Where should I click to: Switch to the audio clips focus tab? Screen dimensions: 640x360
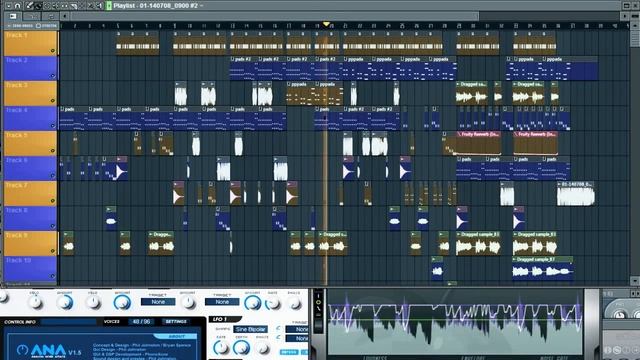click(x=13, y=16)
